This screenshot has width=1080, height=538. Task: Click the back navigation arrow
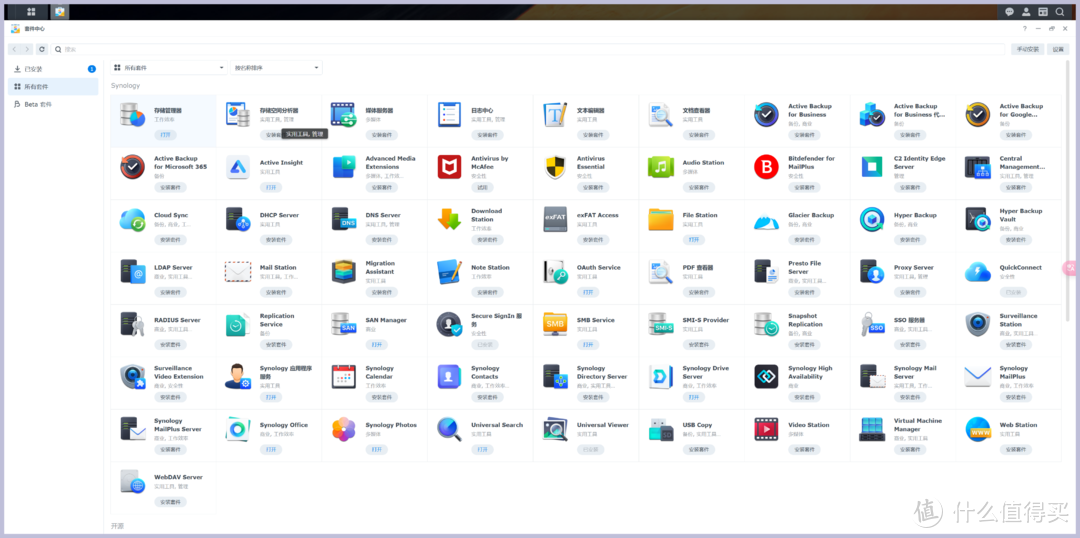(15, 50)
